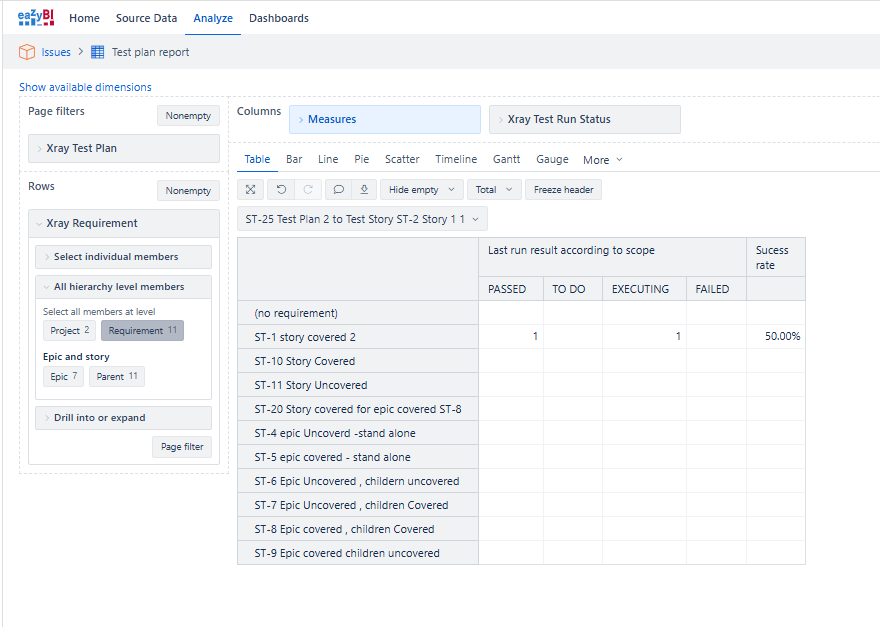The height and width of the screenshot is (627, 880).
Task: Undo the last report change
Action: (x=281, y=190)
